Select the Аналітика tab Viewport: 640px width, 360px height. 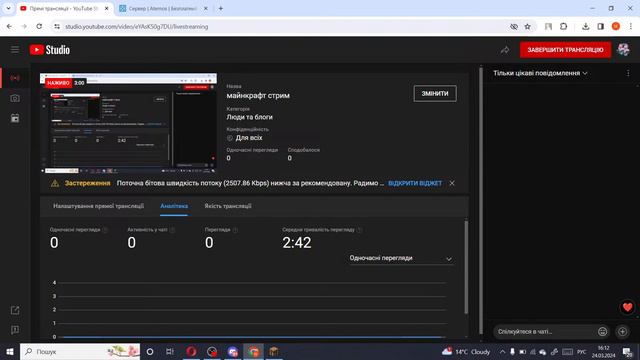click(x=174, y=206)
